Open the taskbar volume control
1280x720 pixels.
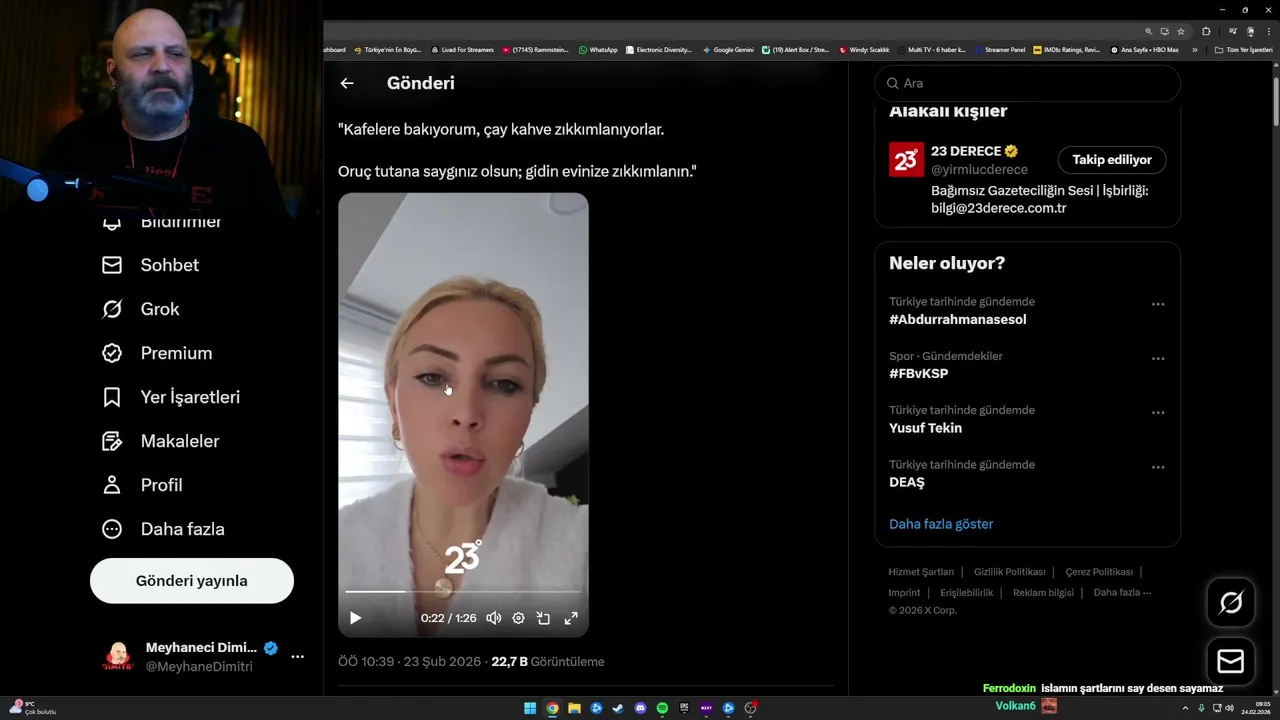[1229, 708]
